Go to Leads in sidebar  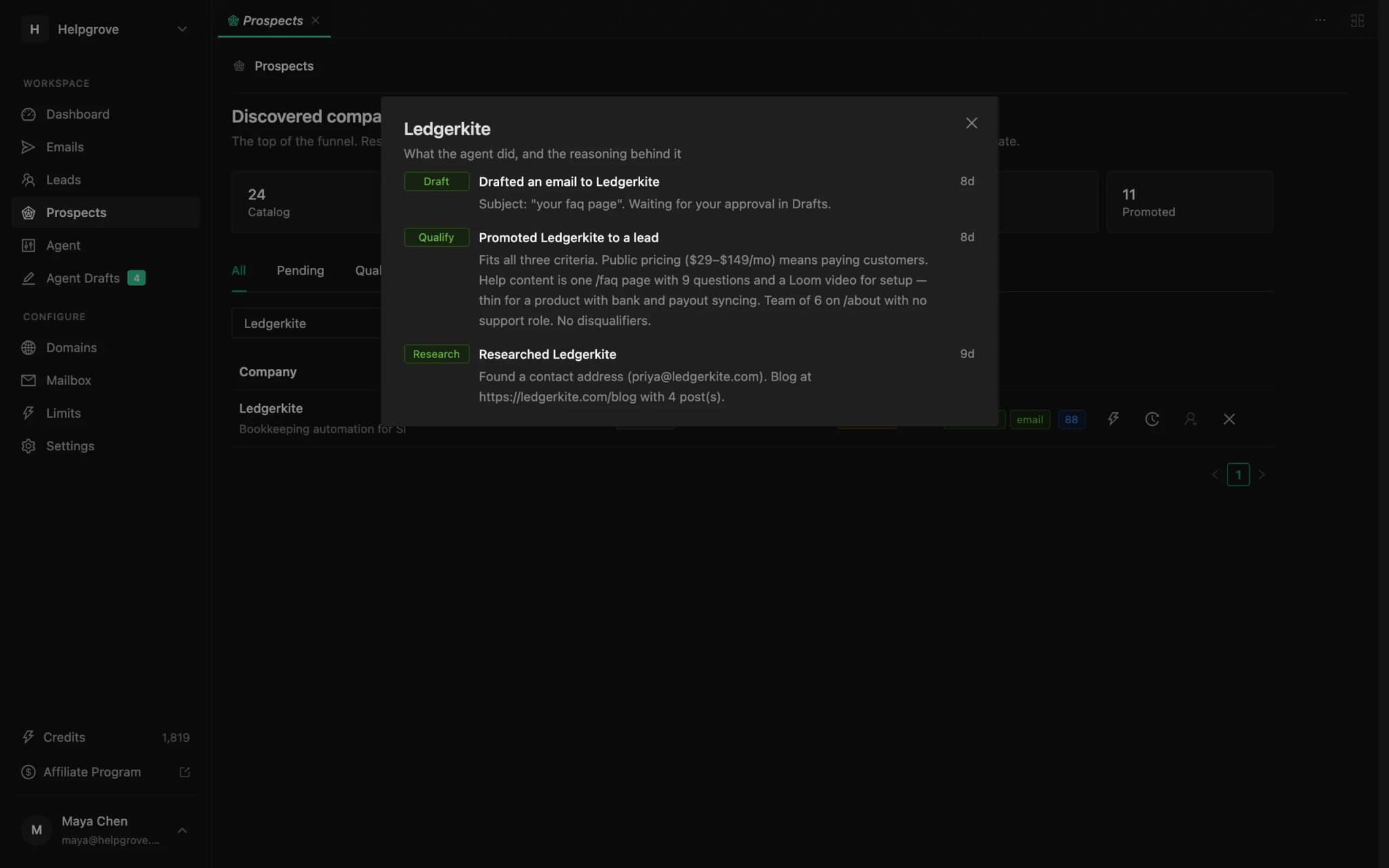(106, 180)
